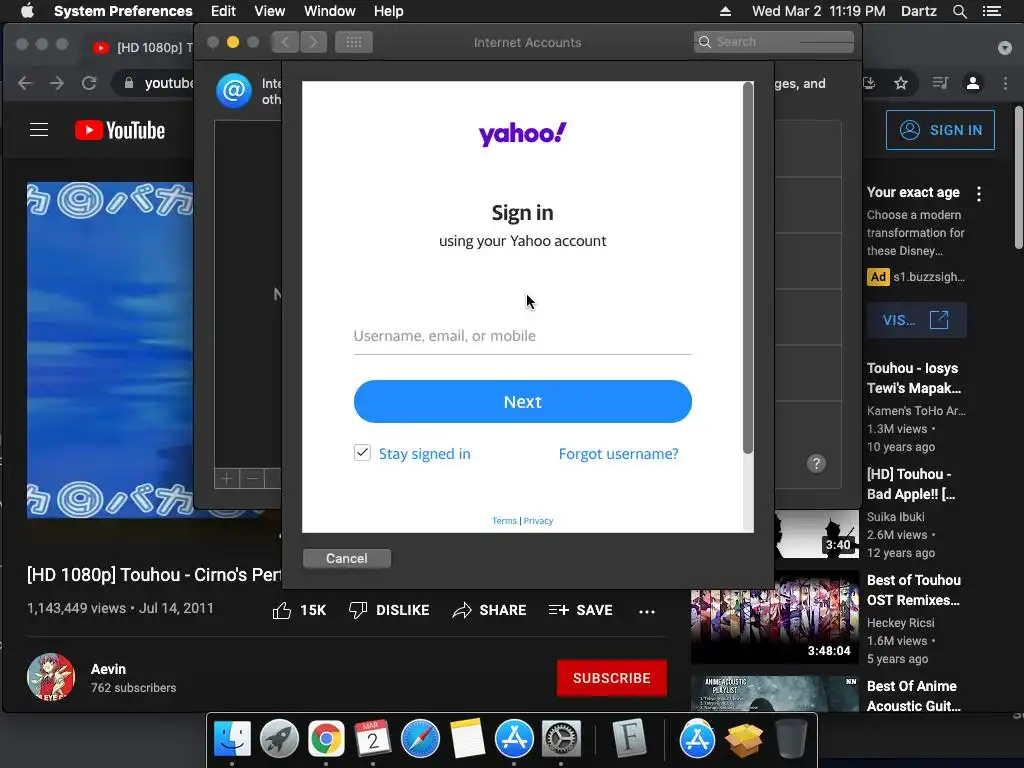Click the eject icon in menu bar
Screen dimensions: 1024x768
(x=726, y=11)
